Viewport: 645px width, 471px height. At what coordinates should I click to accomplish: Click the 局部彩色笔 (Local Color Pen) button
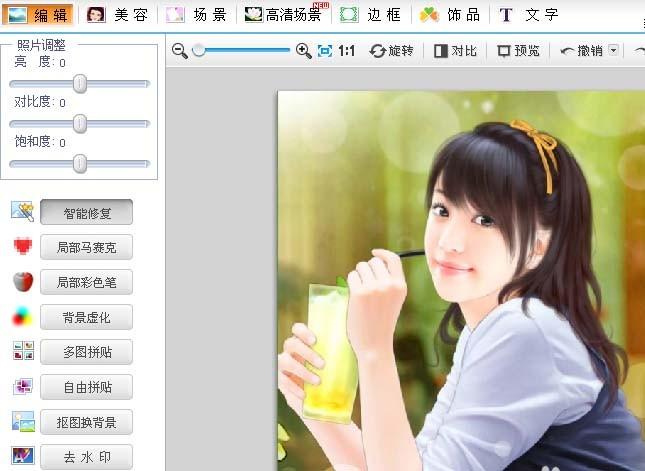(86, 282)
